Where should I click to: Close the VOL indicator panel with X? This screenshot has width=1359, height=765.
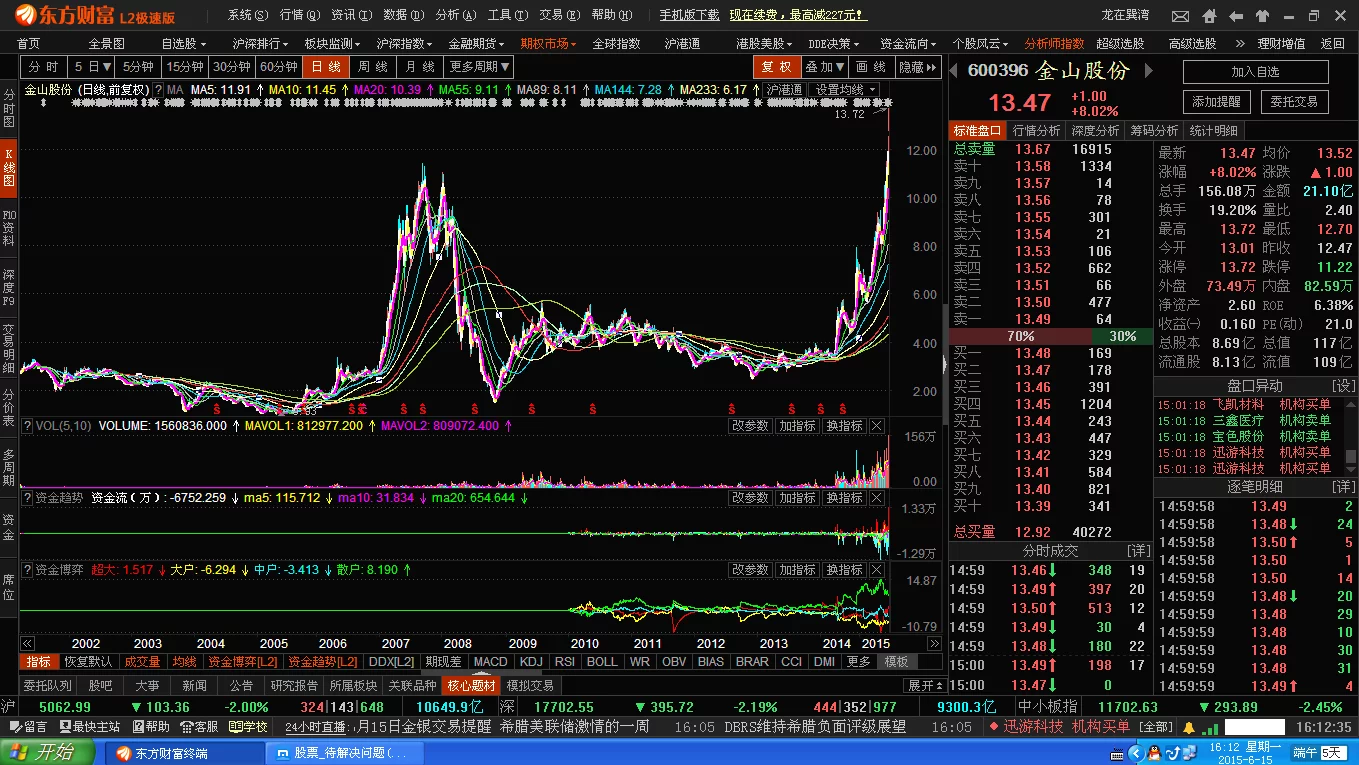click(x=877, y=426)
